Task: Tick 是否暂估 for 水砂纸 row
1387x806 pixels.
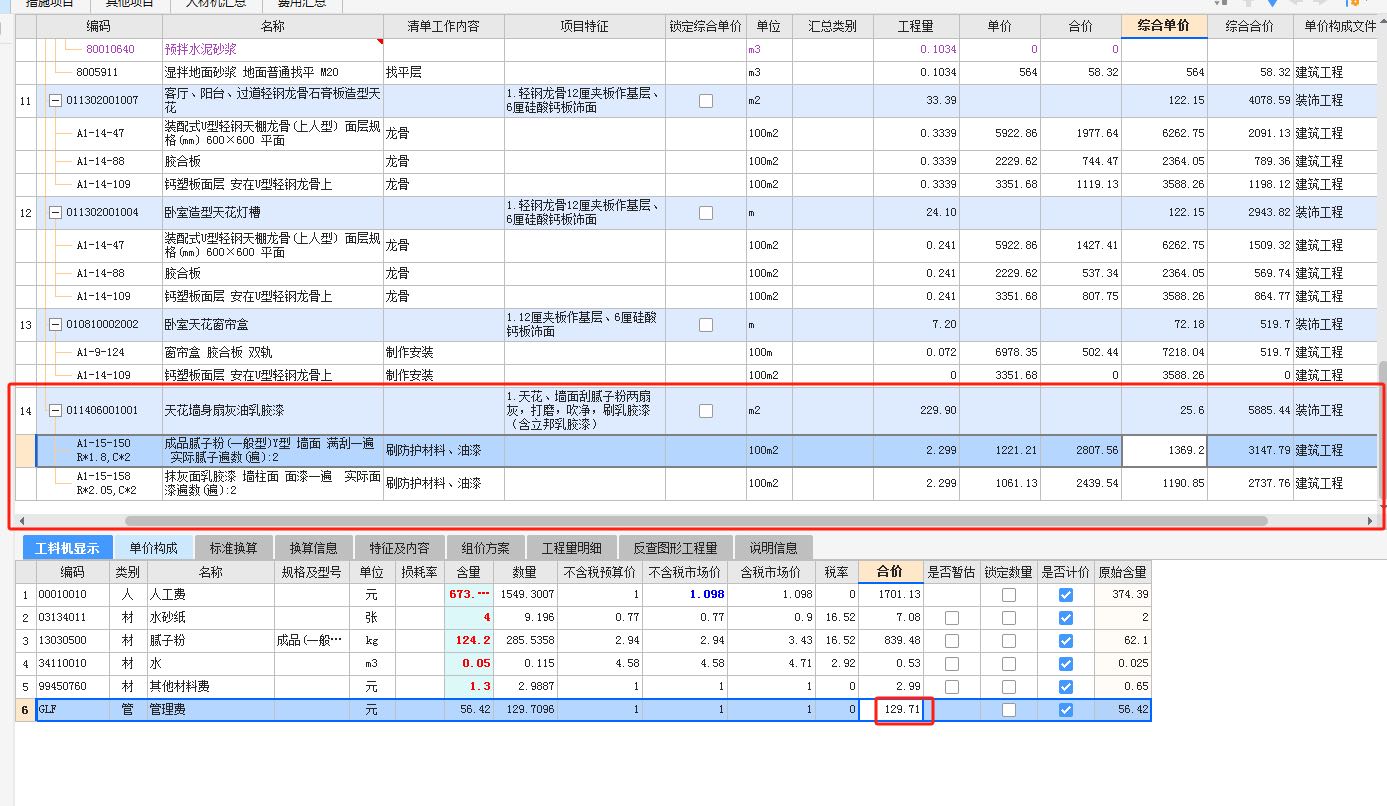Action: click(951, 618)
